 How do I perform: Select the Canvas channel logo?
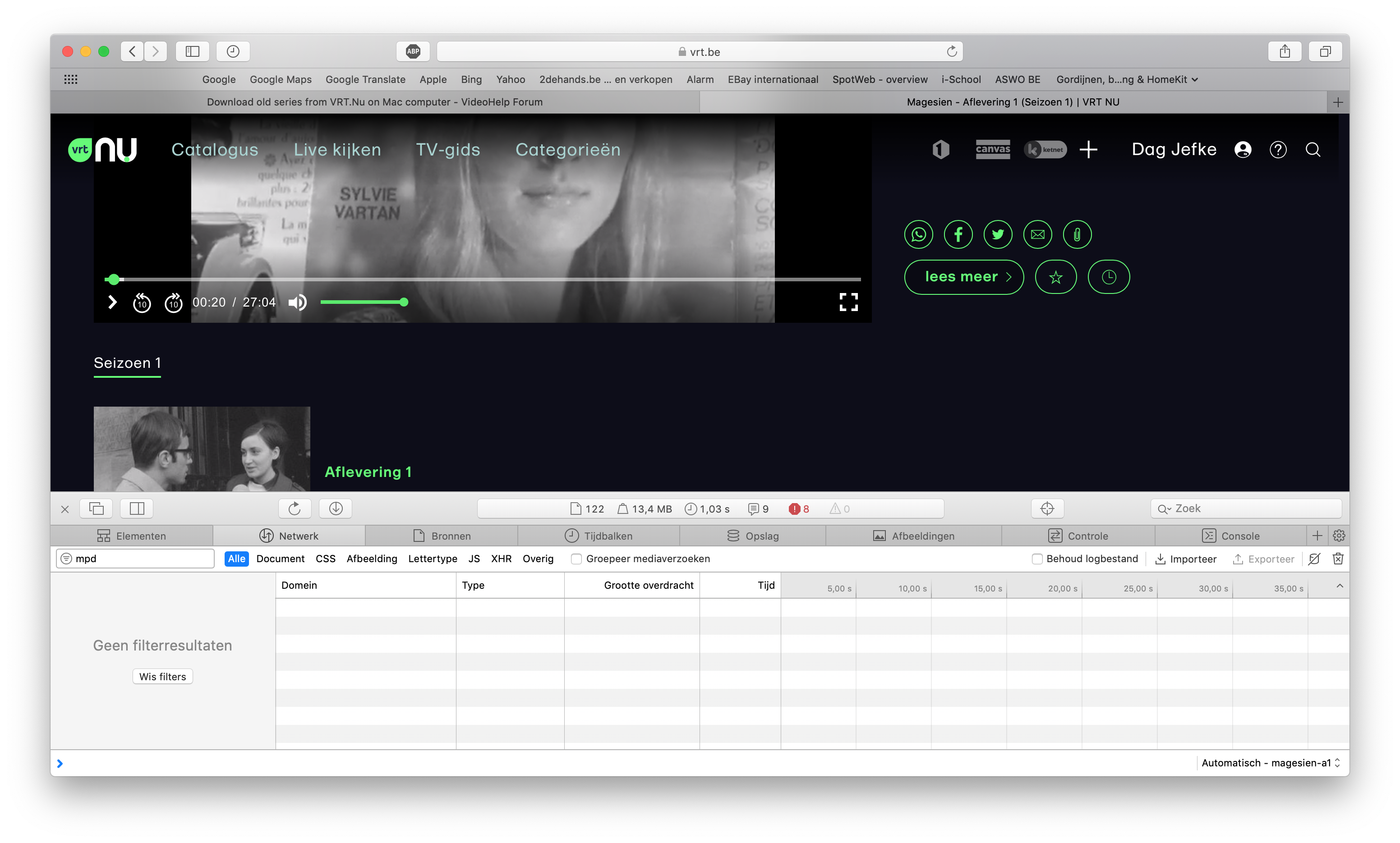pyautogui.click(x=993, y=149)
